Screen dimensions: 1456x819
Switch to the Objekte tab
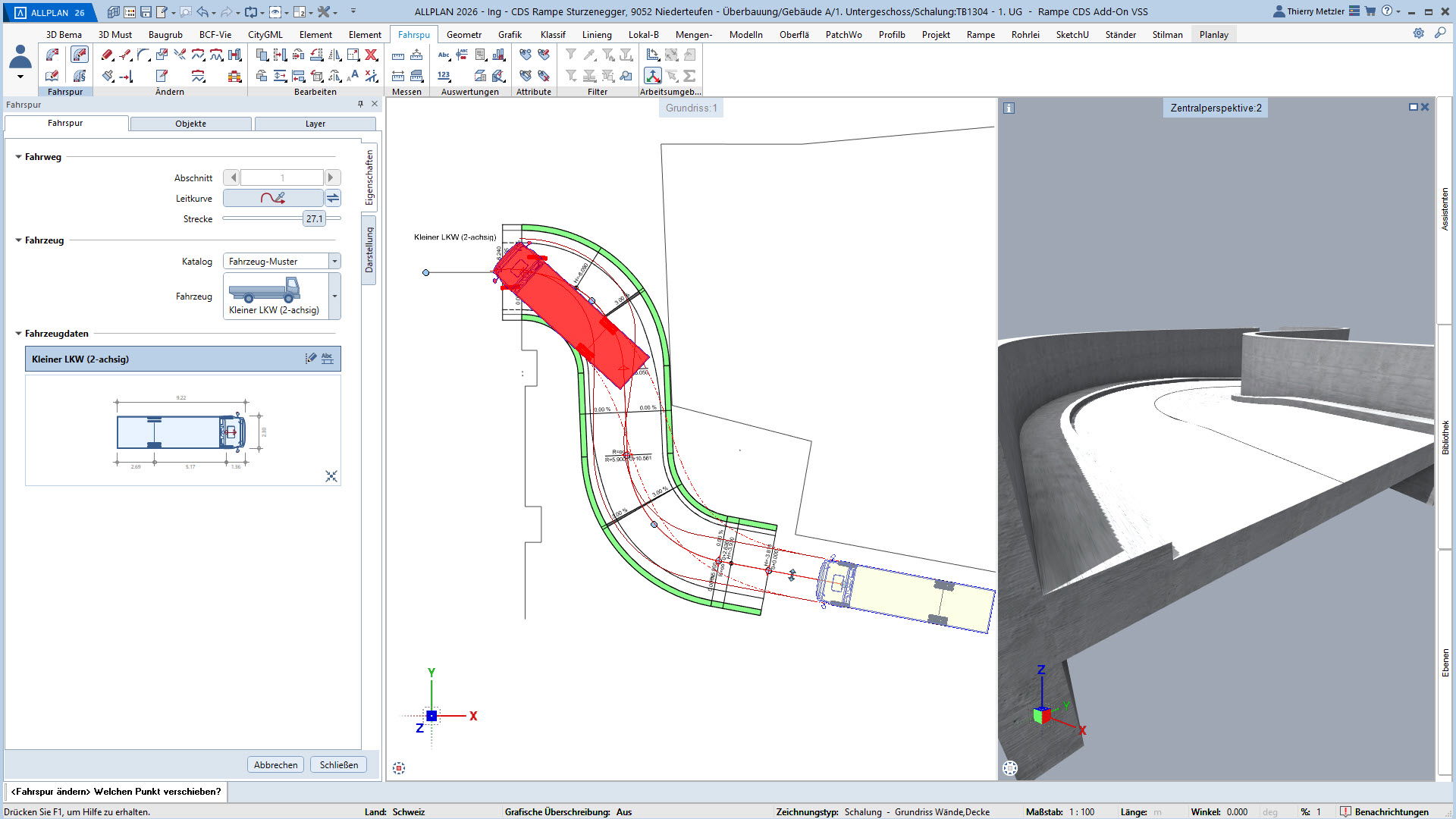pos(190,124)
